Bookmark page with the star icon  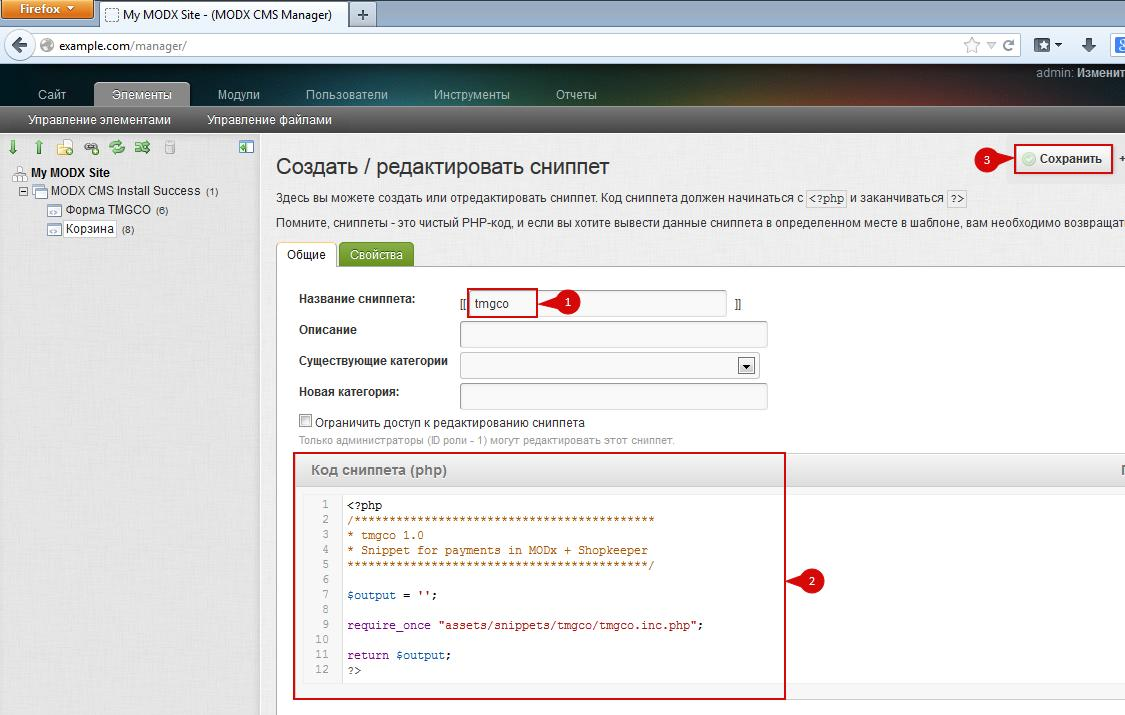point(971,45)
